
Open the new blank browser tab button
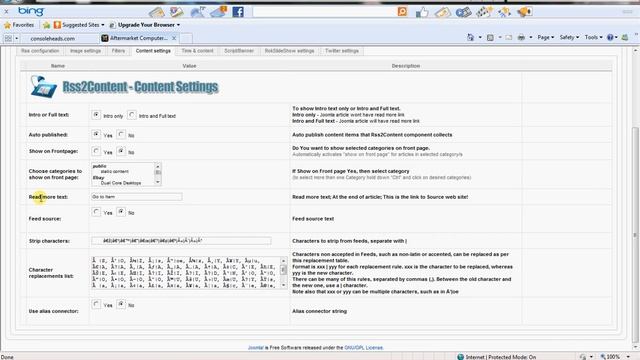coord(186,38)
